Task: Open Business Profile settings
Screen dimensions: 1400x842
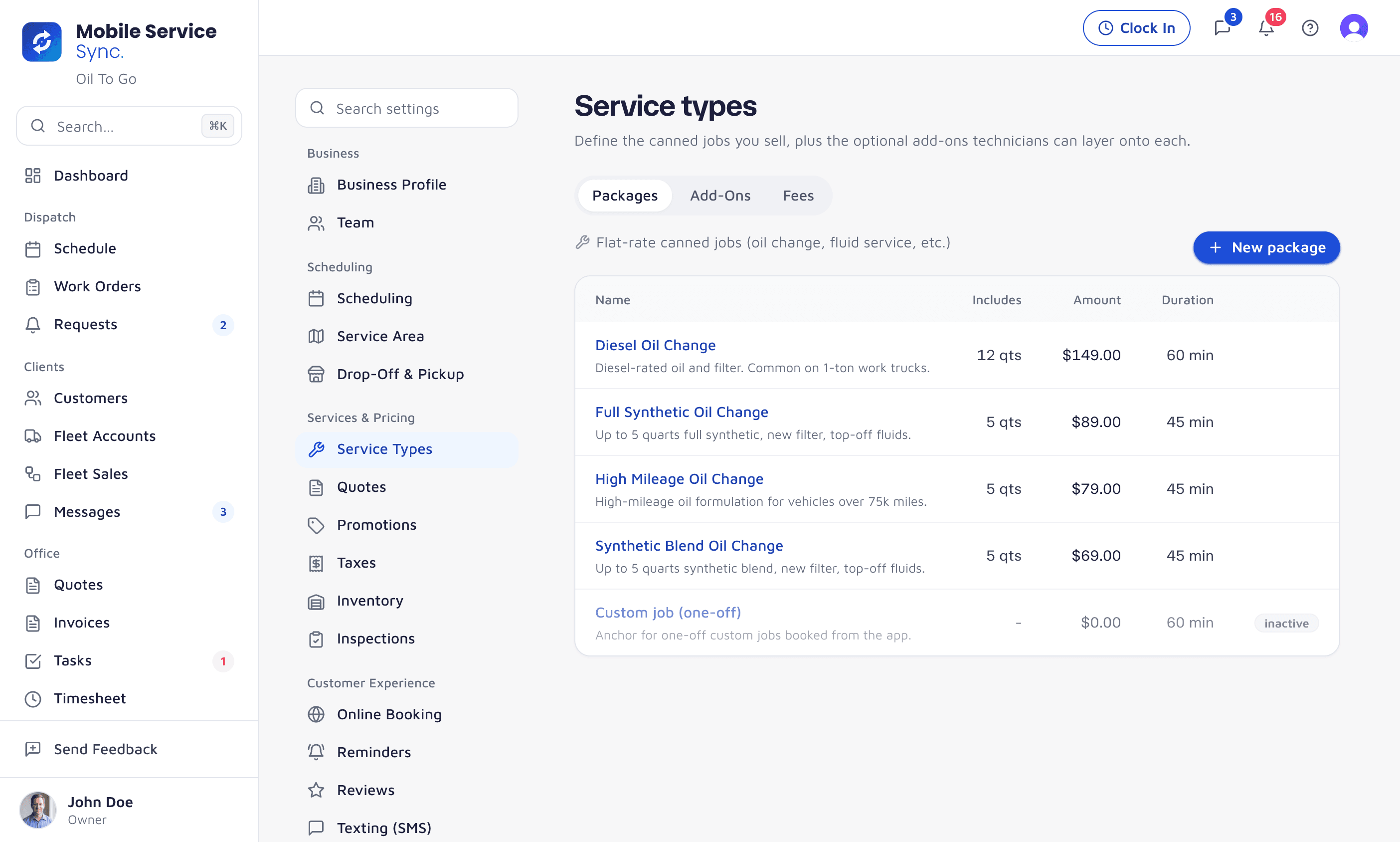Action: [x=406, y=185]
